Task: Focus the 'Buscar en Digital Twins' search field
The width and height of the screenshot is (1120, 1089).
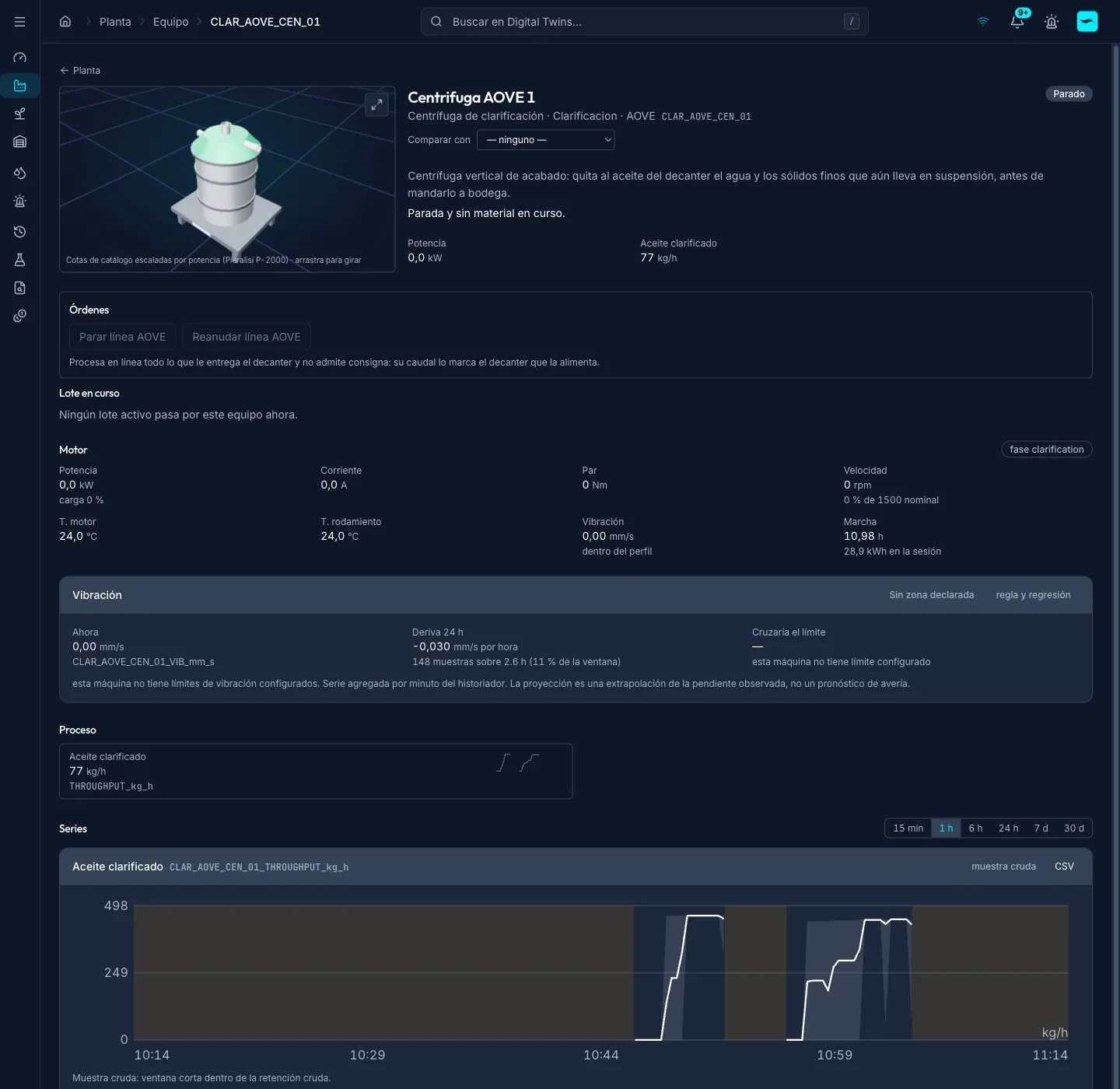Action: coord(644,22)
